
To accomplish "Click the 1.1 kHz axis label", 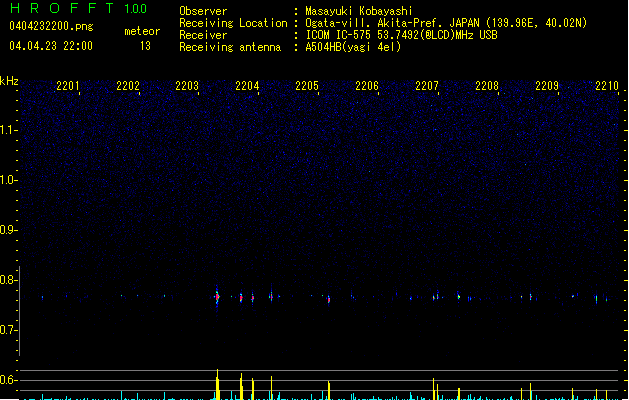I will (x=8, y=130).
